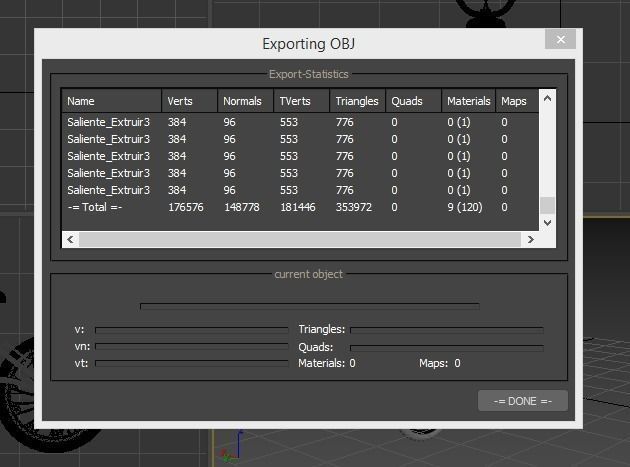The height and width of the screenshot is (467, 630).
Task: Click the scroll left arrow of statistics list
Action: (x=71, y=240)
